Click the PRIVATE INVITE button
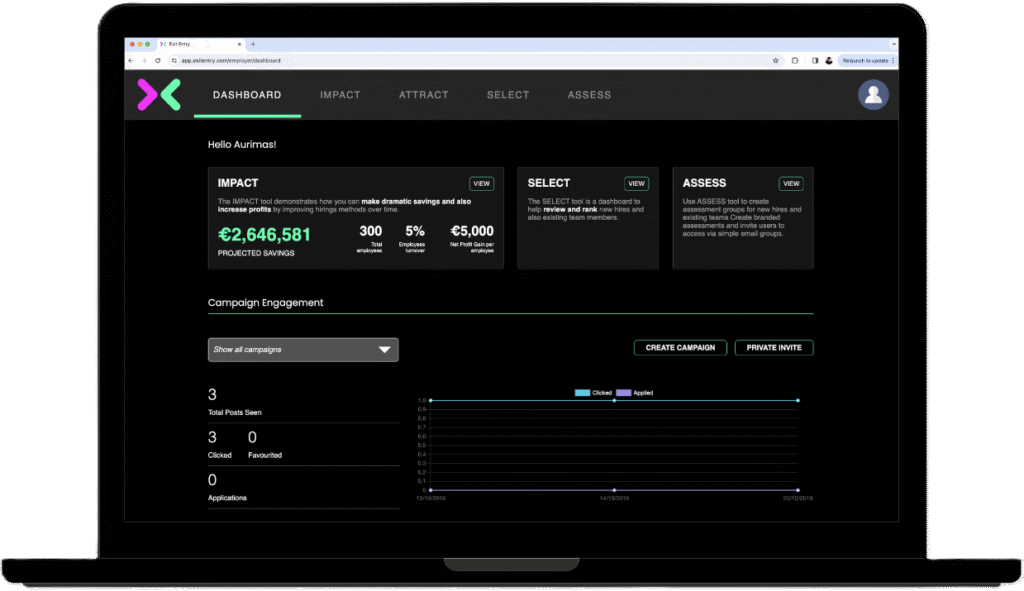 [774, 348]
